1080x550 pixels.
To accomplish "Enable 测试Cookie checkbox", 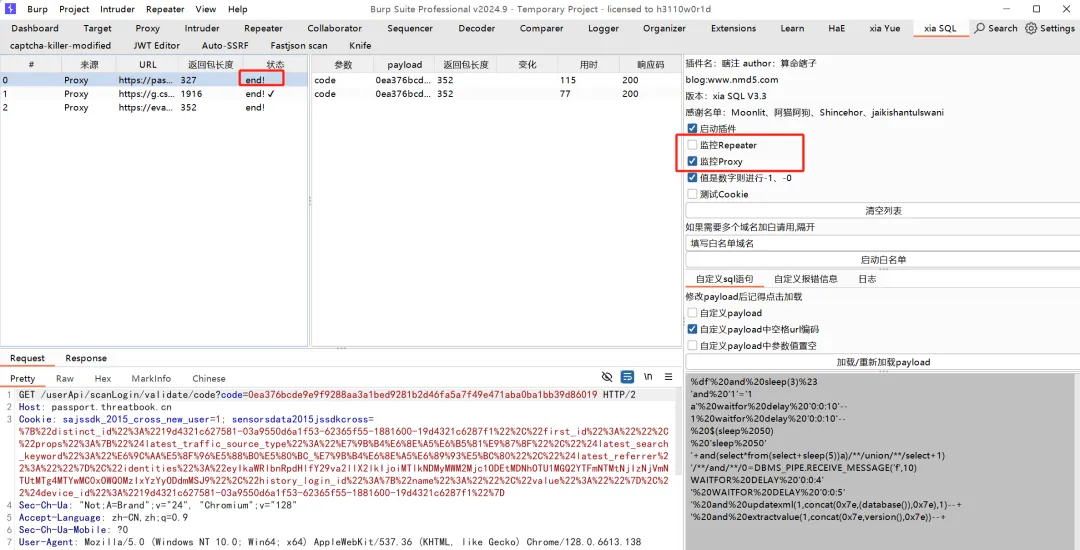I will click(x=692, y=194).
